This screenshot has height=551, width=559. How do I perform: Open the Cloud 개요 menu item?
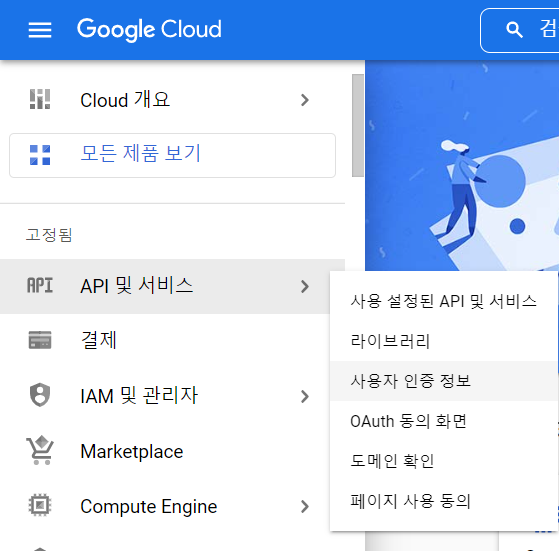172,100
